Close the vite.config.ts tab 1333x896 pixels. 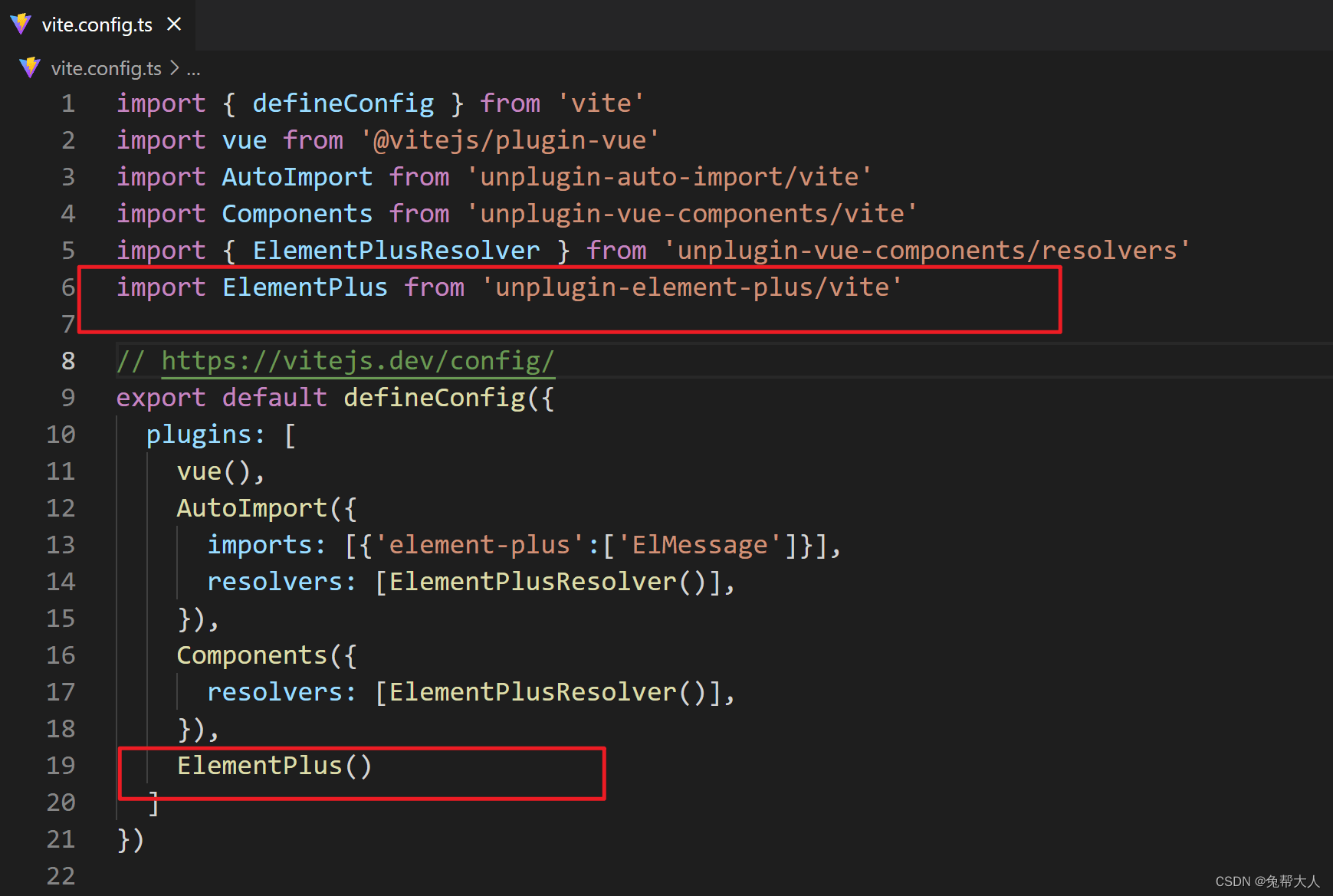tap(175, 25)
